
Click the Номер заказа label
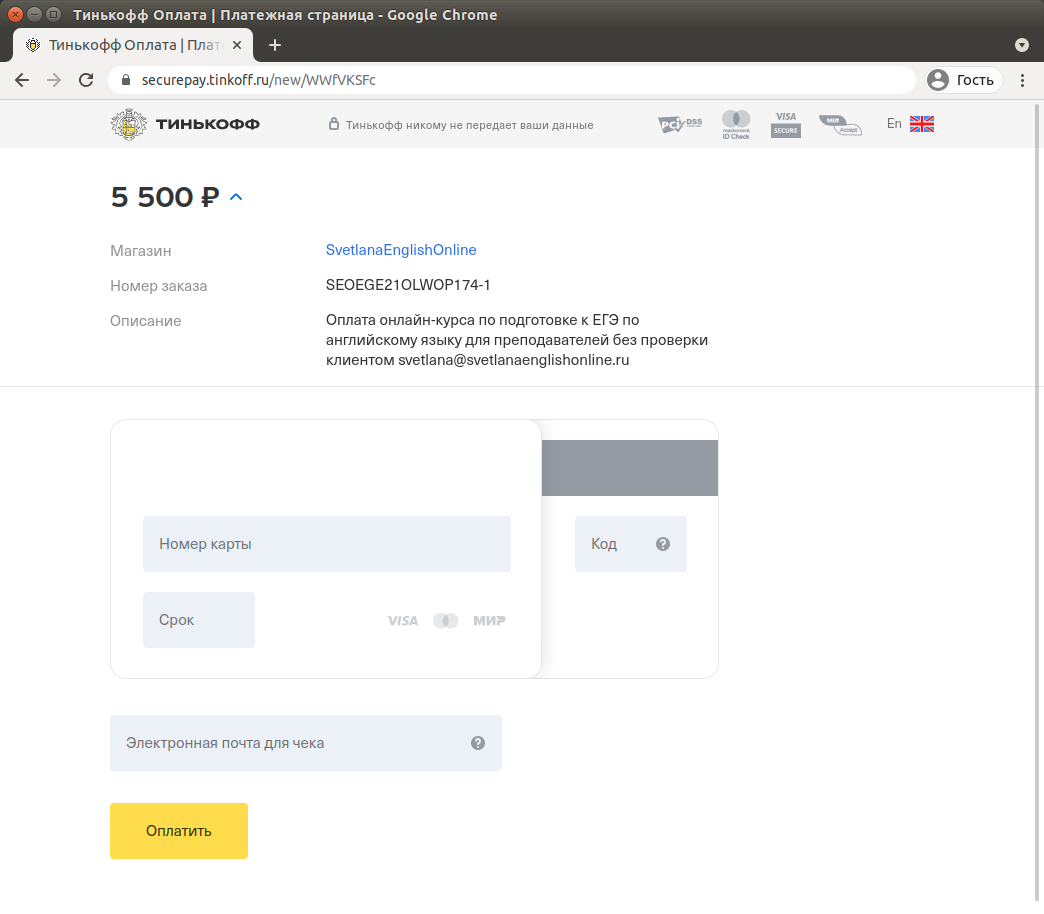pos(158,286)
